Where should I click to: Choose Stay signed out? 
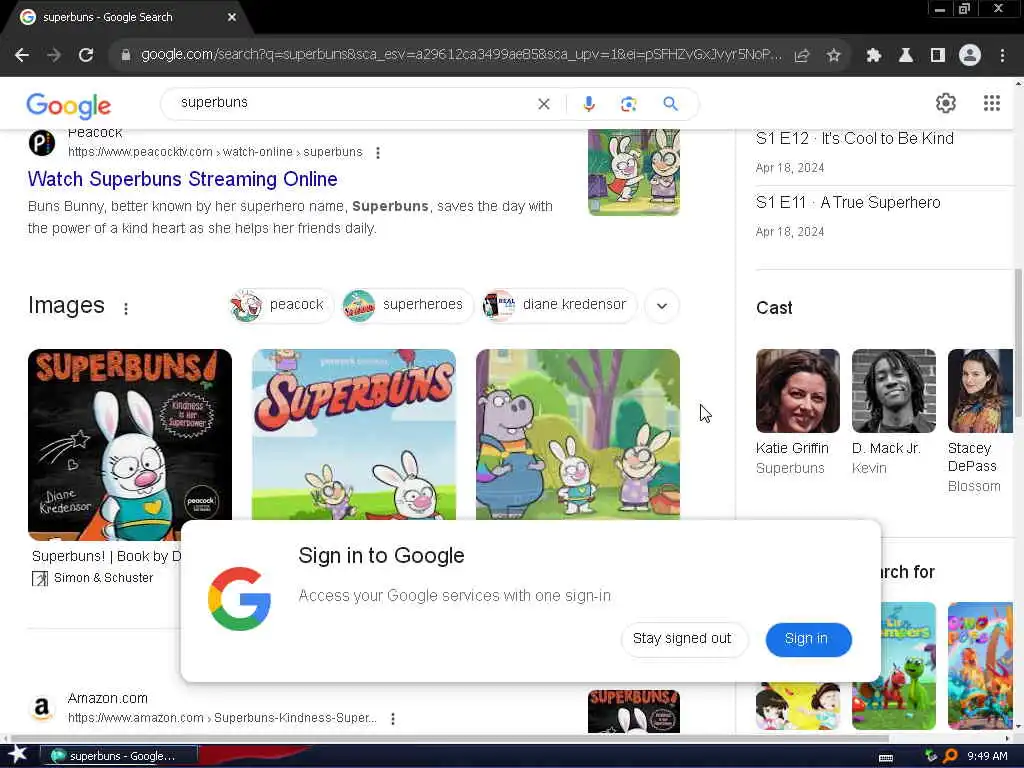coord(682,639)
